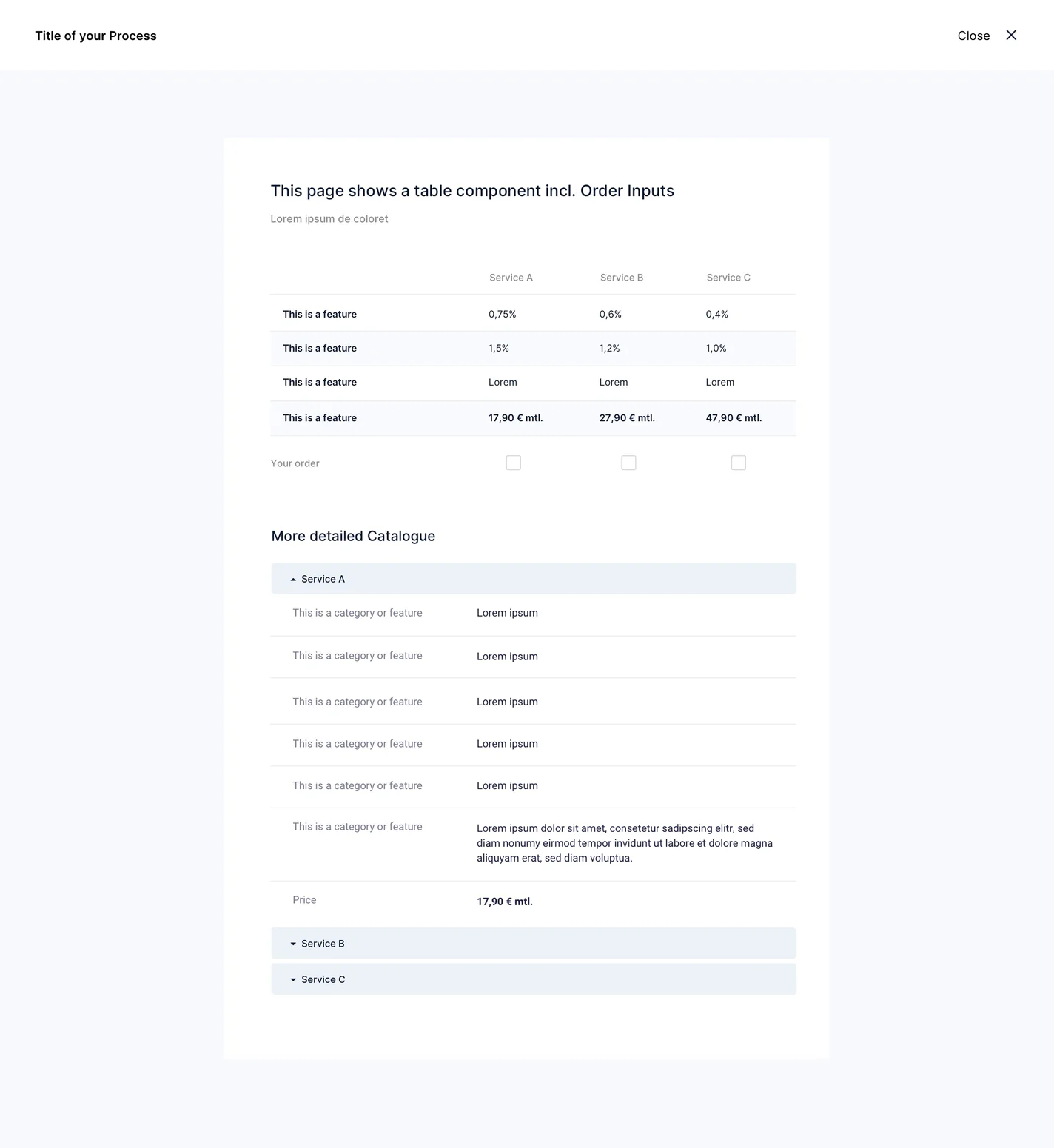Screen dimensions: 1054x1148
Task: Click the Your order row label
Action: (x=295, y=463)
